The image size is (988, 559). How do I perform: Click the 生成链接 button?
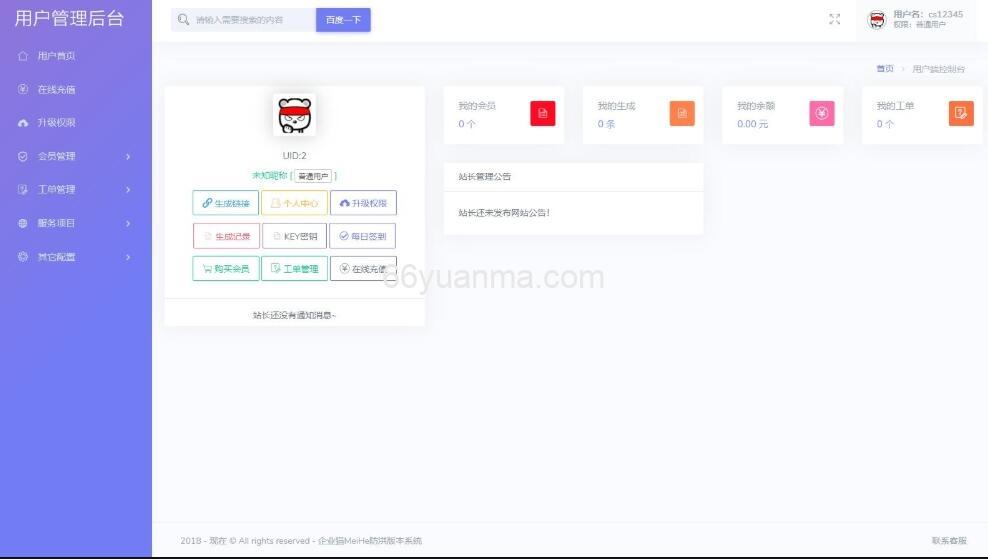click(x=226, y=203)
